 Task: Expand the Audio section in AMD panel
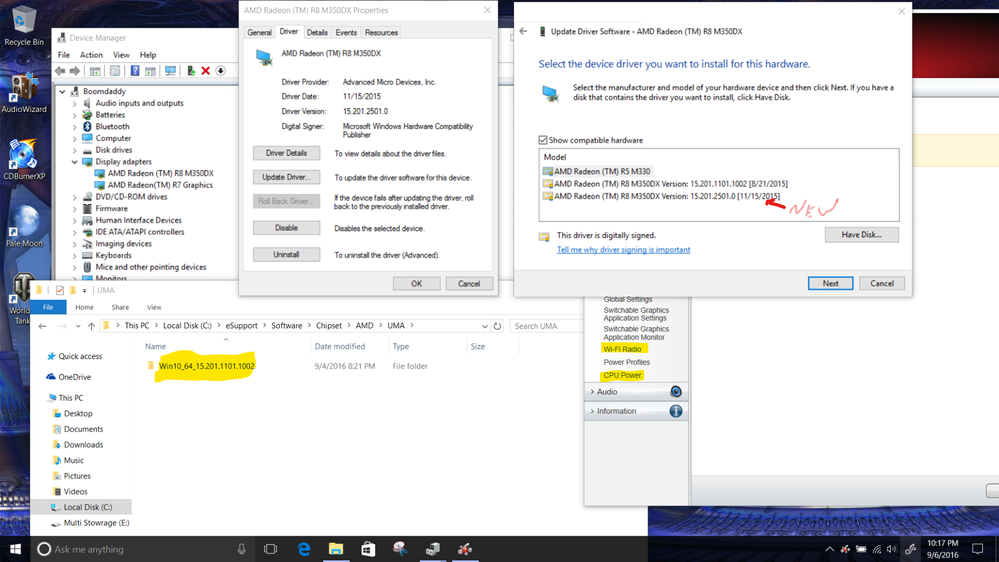593,391
